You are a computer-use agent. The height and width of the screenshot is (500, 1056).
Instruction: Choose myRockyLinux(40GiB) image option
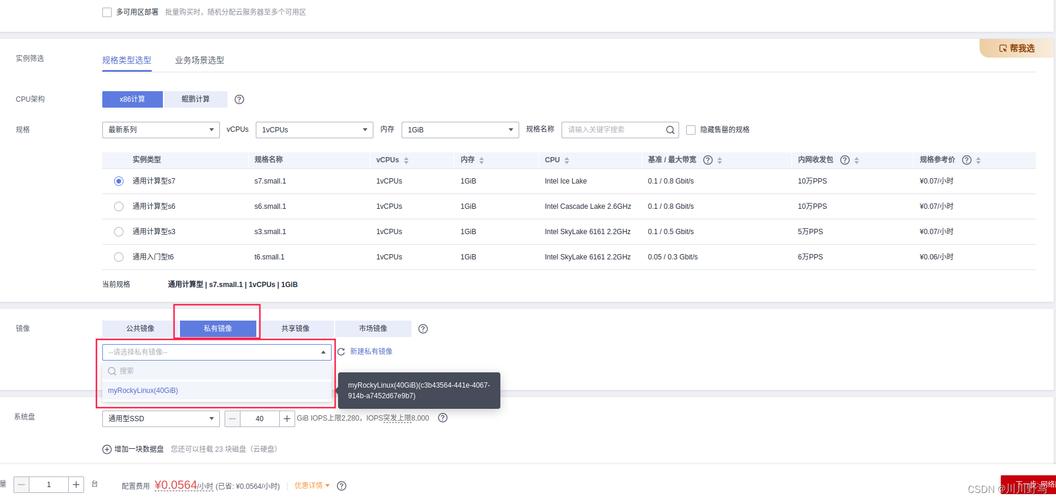click(x=217, y=390)
